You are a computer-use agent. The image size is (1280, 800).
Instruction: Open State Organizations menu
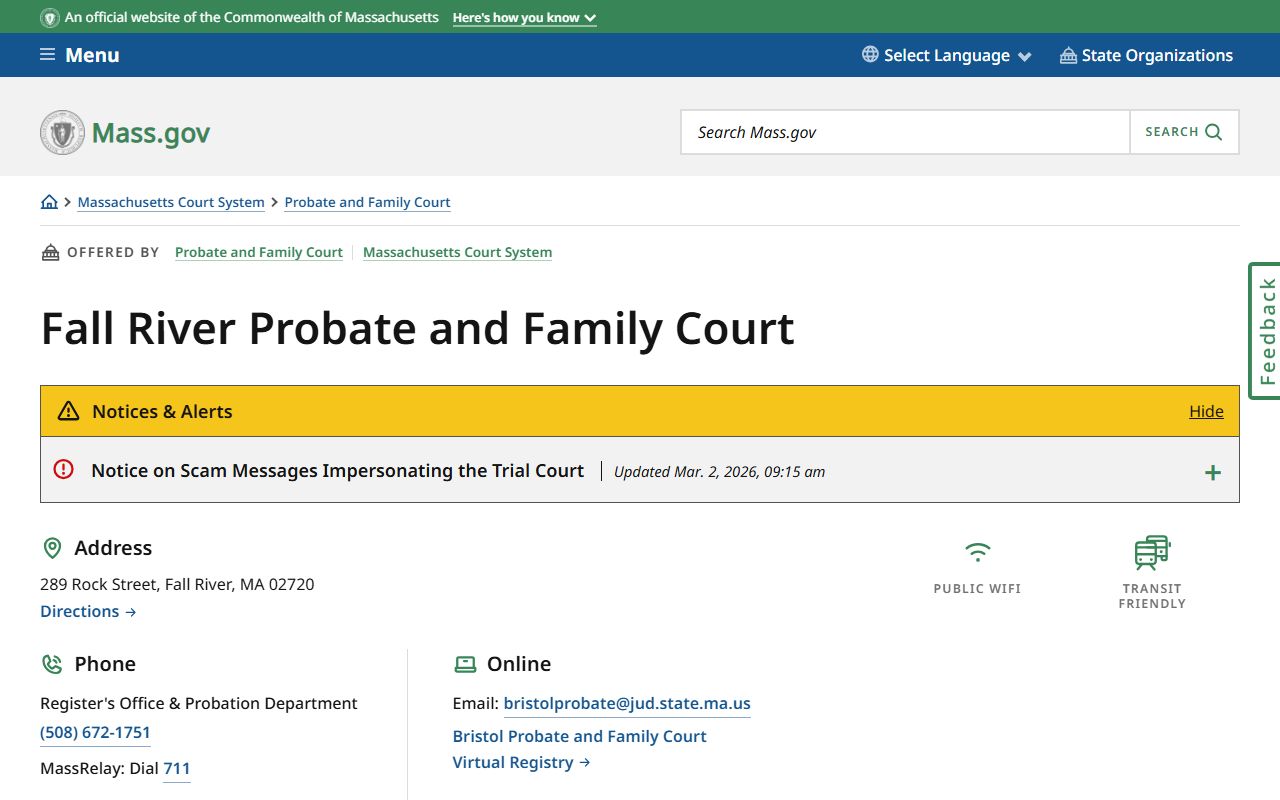(x=1146, y=55)
